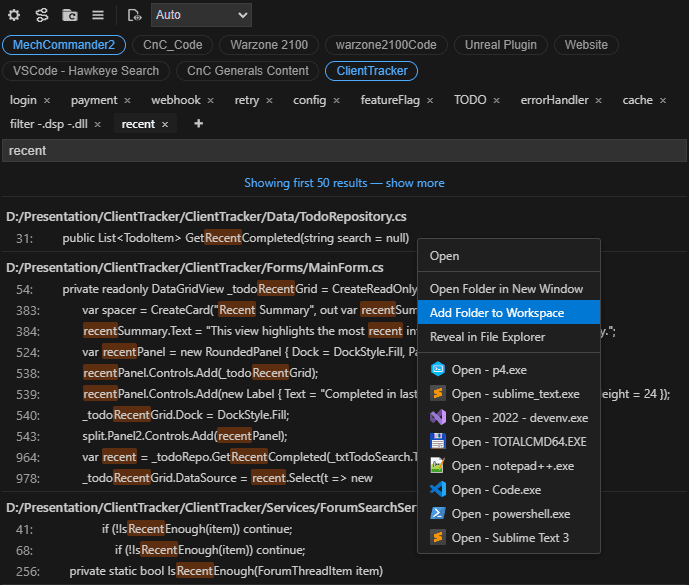
Task: Switch to the webhook search tab
Action: (176, 100)
